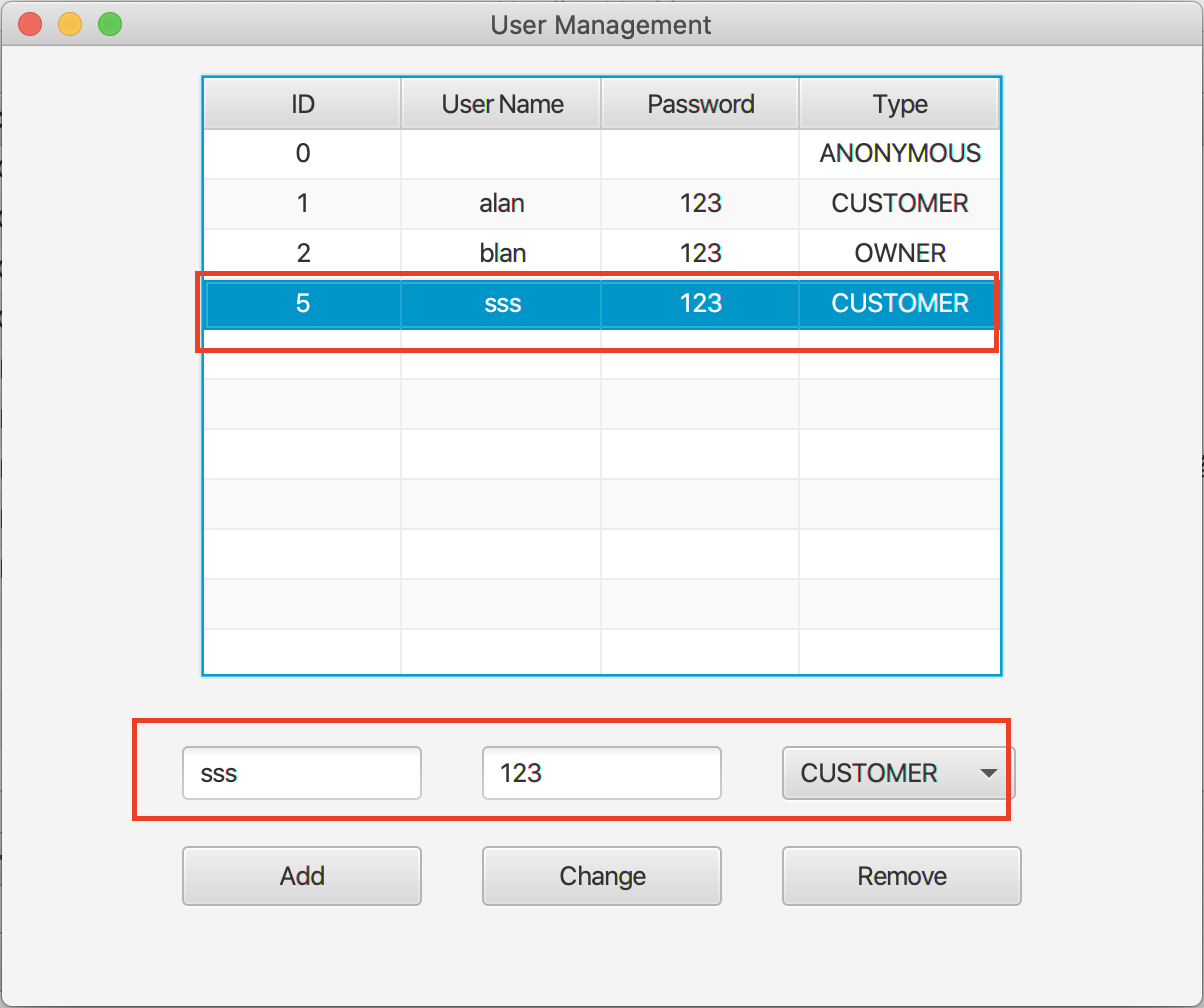Screen dimensions: 1204x1008
Task: Click the Add button
Action: 301,876
